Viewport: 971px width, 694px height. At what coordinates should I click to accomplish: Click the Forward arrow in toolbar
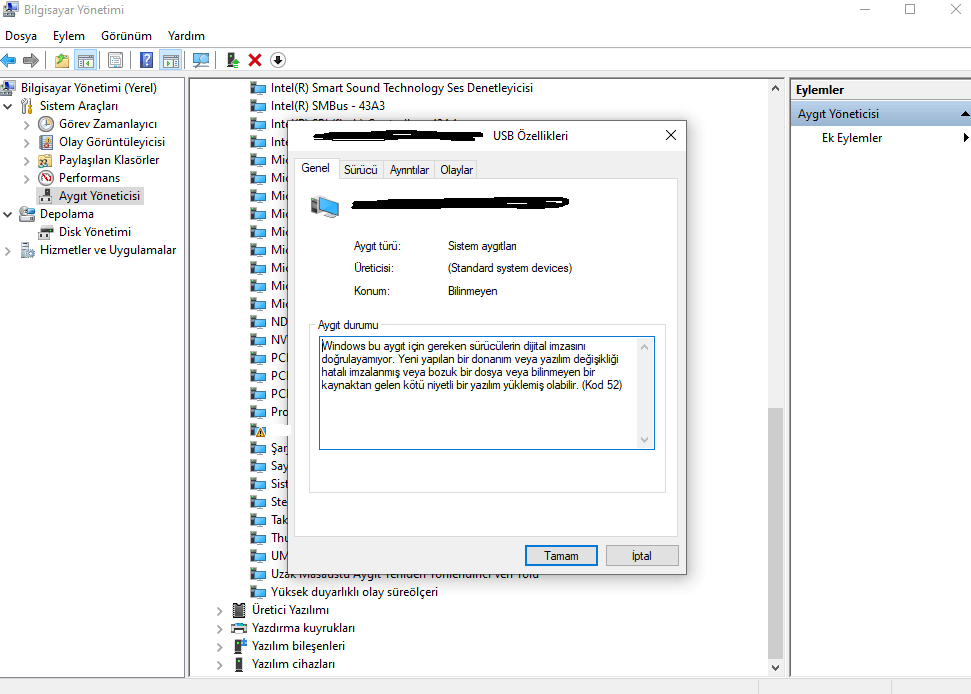pos(30,60)
